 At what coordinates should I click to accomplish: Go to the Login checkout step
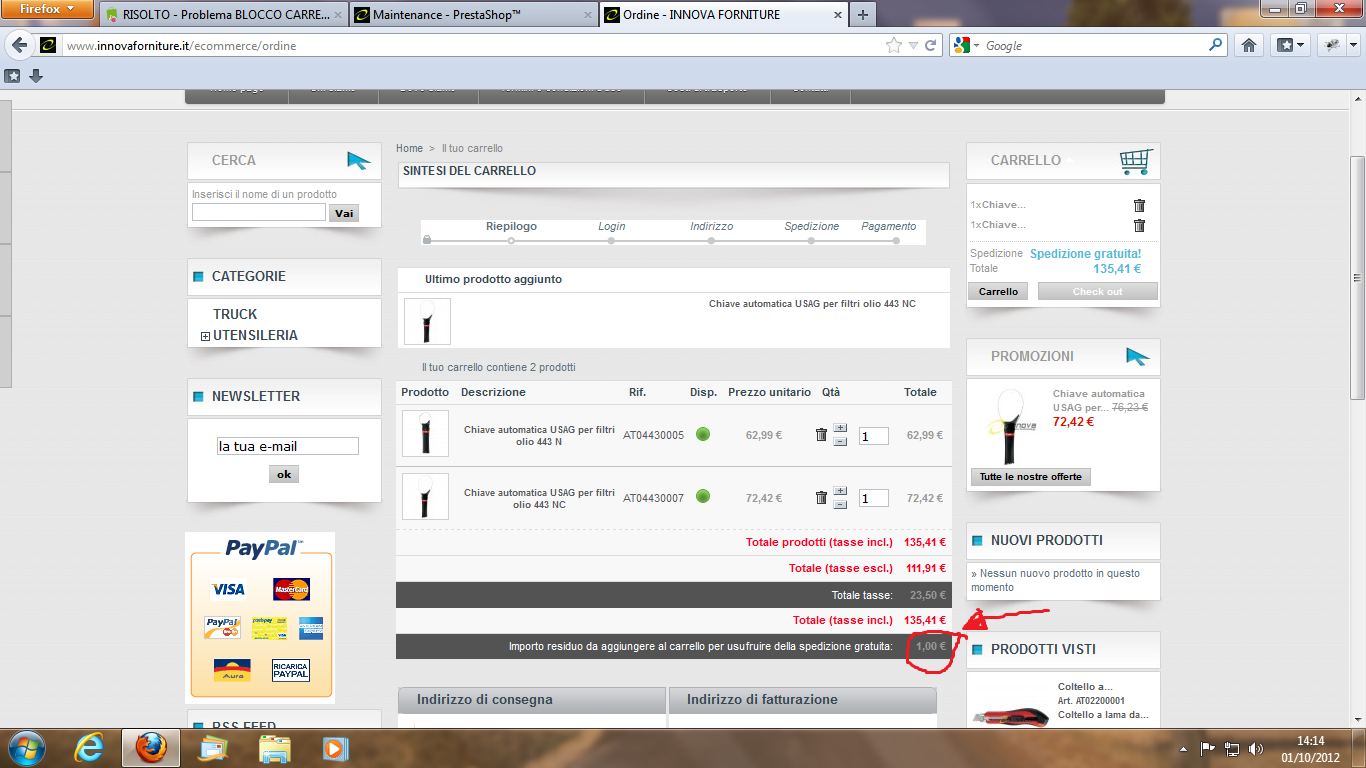tap(611, 227)
